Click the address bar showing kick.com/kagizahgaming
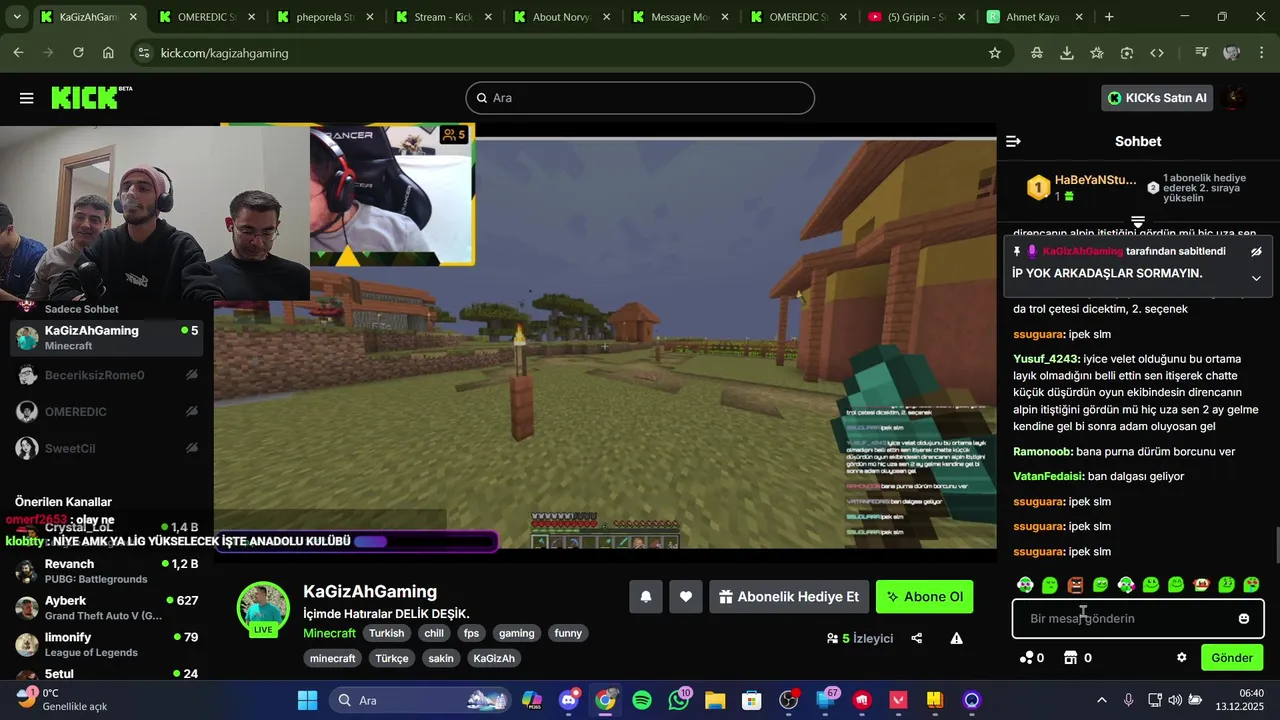This screenshot has height=720, width=1280. pyautogui.click(x=570, y=53)
